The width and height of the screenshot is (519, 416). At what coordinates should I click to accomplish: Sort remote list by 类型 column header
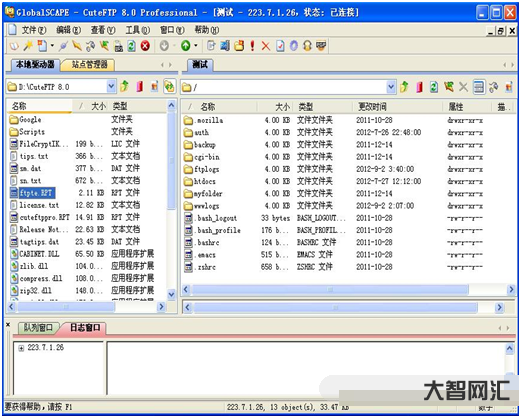322,107
